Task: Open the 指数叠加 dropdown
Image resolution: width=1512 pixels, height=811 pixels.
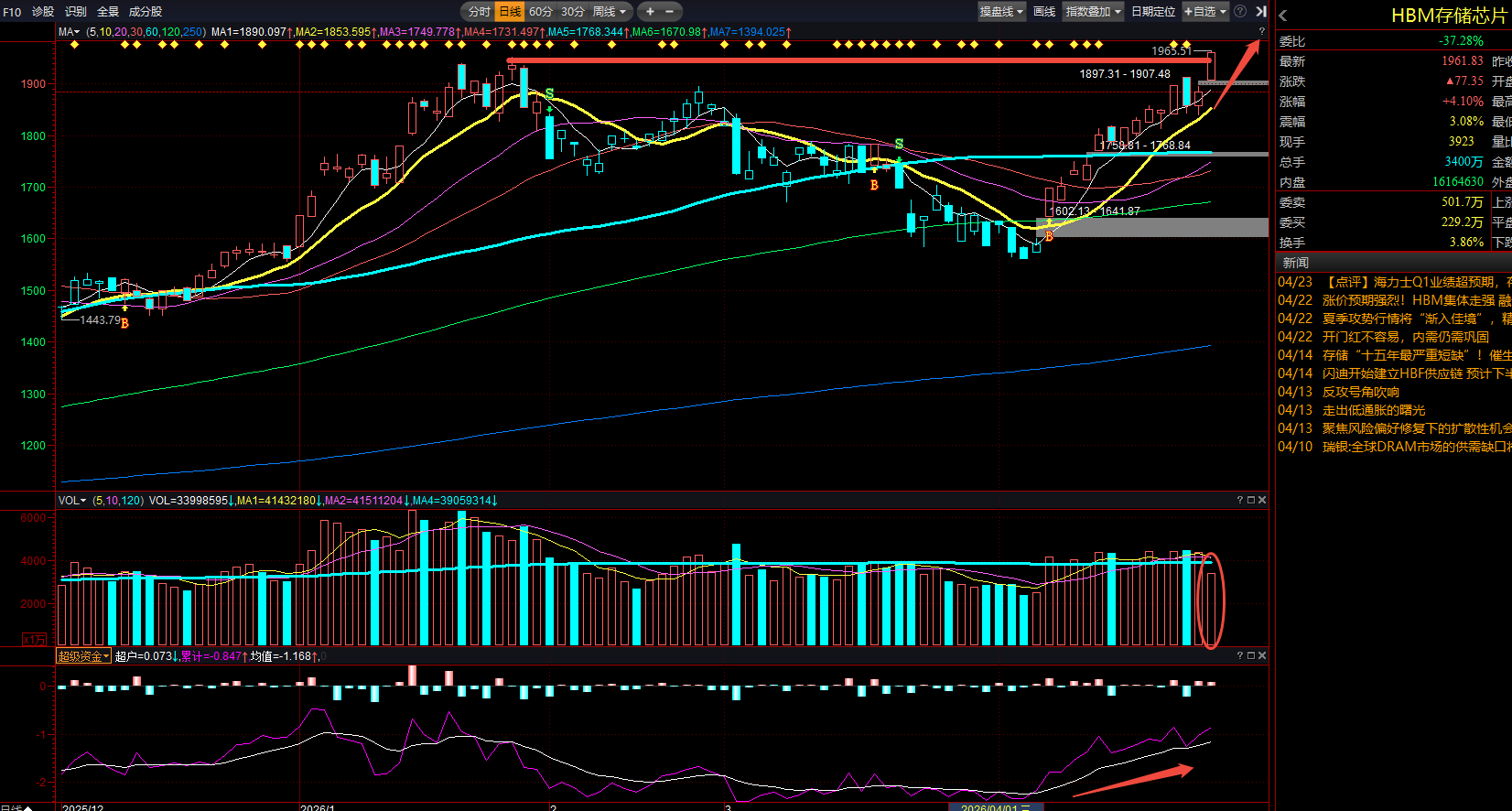Action: pos(1093,12)
